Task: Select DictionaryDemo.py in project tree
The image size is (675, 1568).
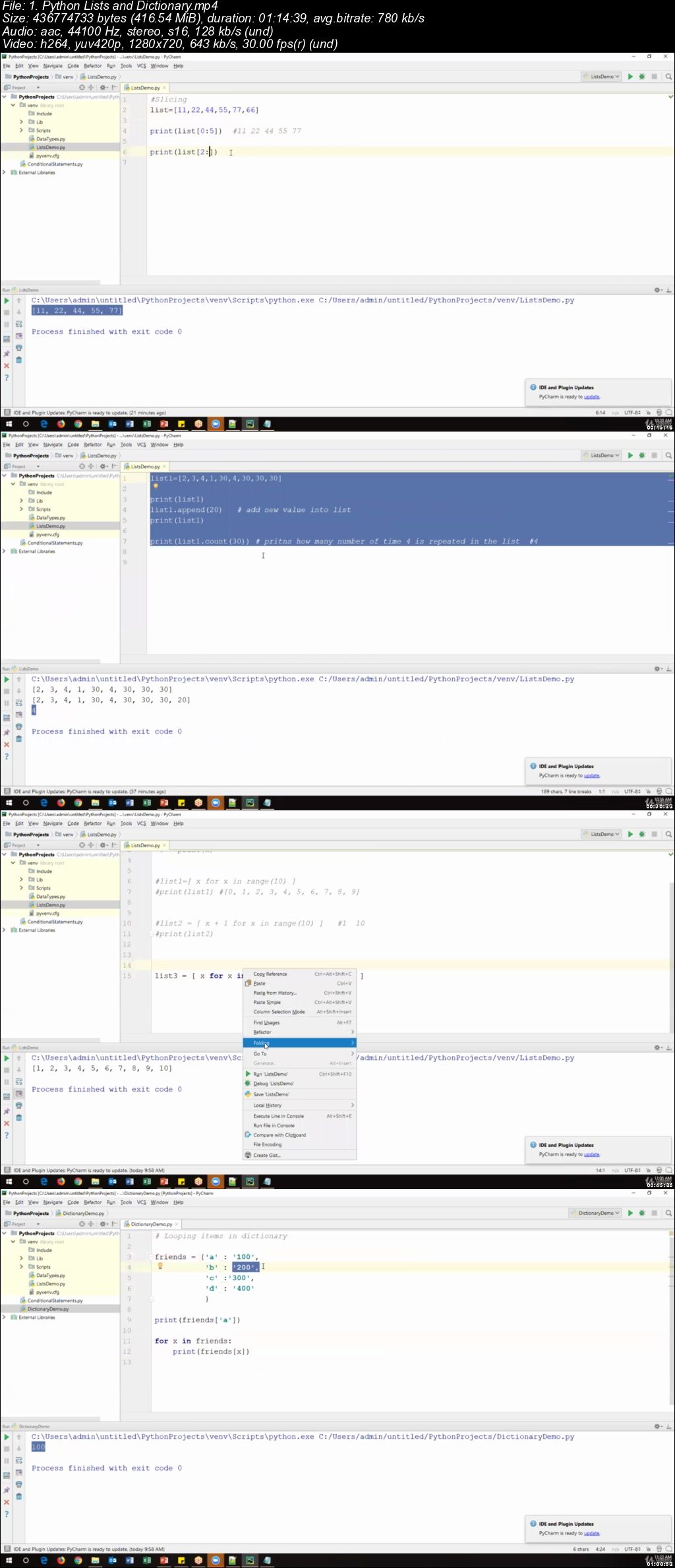Action: pyautogui.click(x=45, y=1309)
